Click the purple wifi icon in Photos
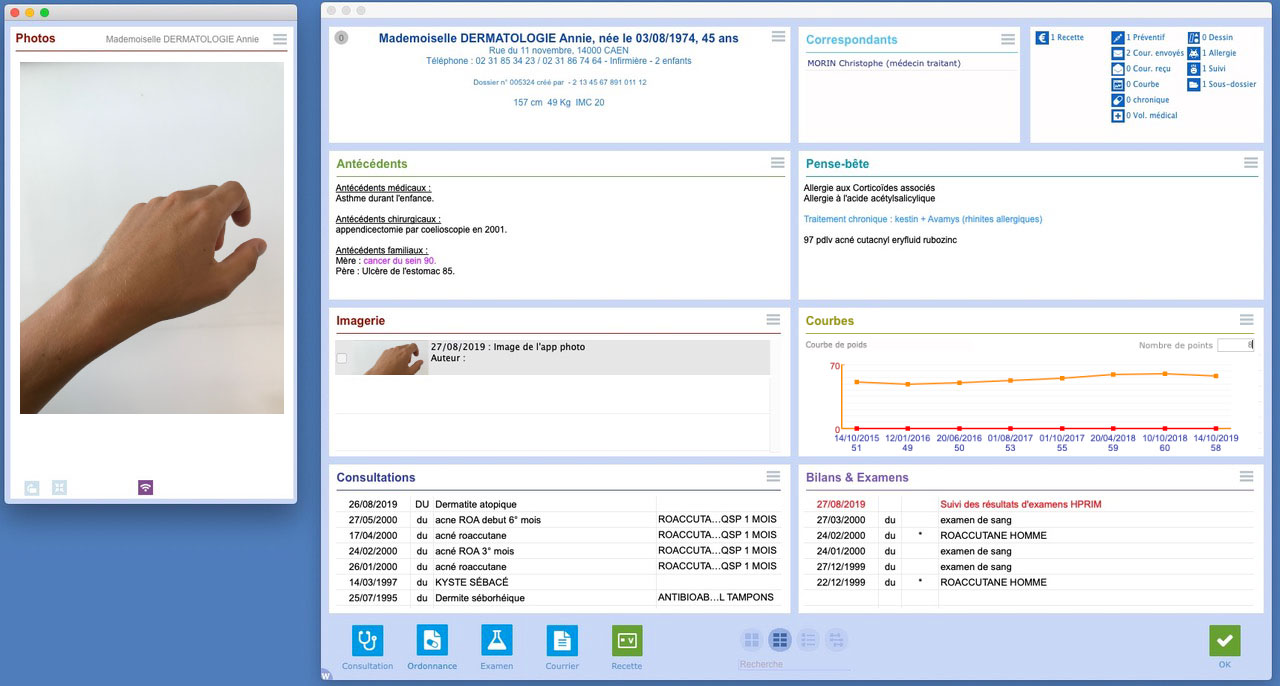Screen dimensions: 1280x686 point(146,488)
